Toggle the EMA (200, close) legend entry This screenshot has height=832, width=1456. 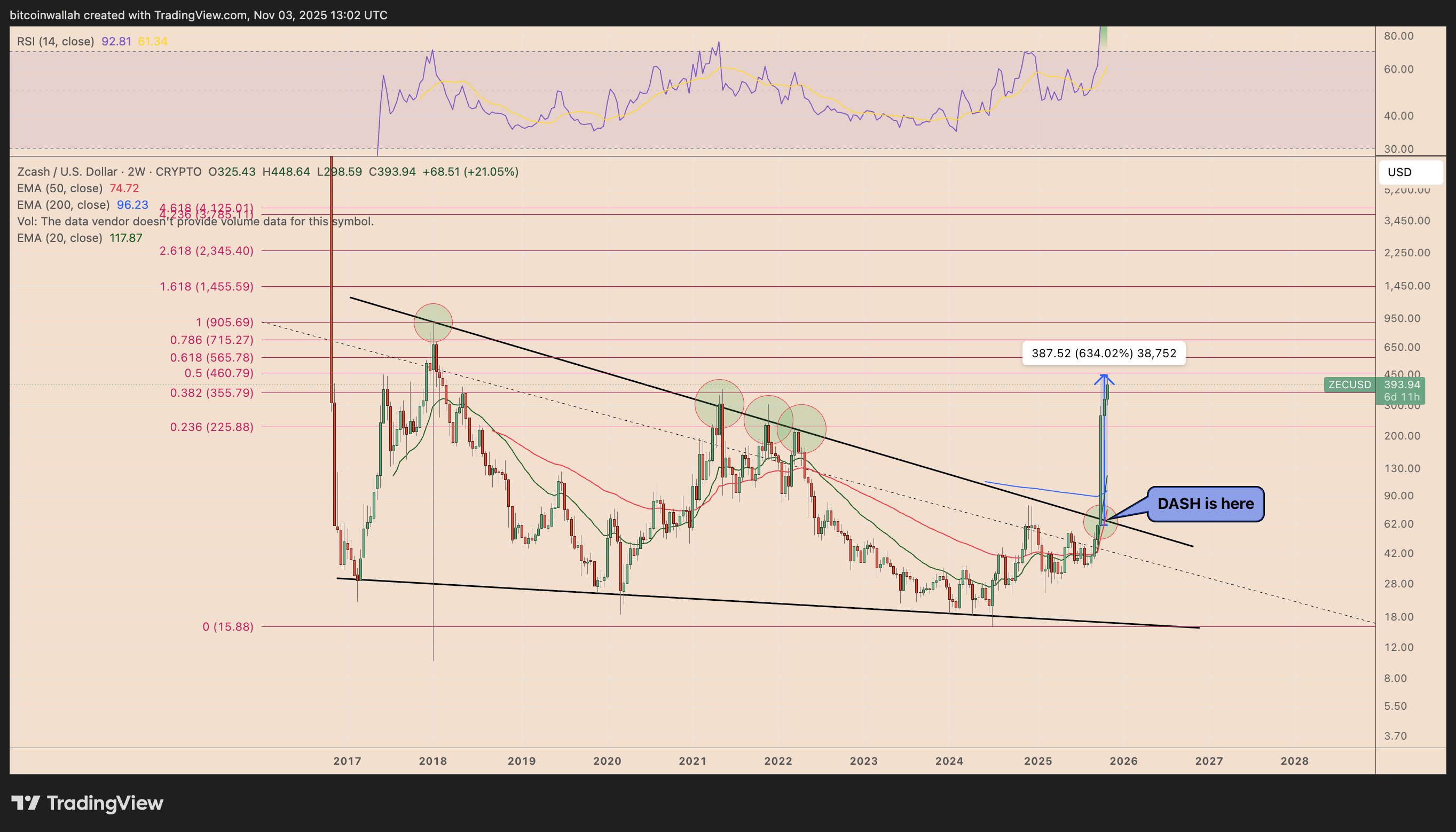[63, 205]
